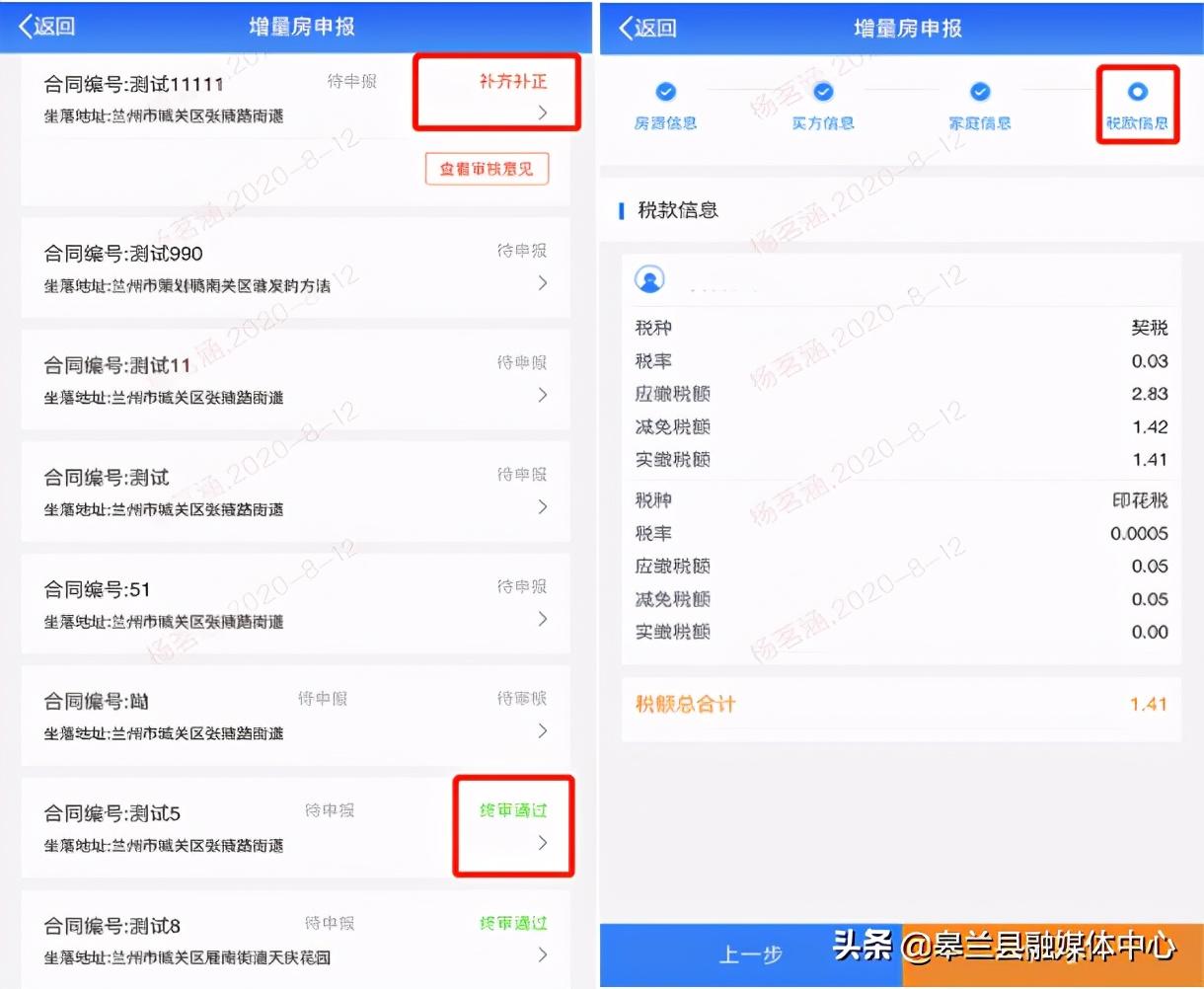Go back using 返回 on the right screen
Image resolution: width=1204 pixels, height=989 pixels.
[x=648, y=27]
